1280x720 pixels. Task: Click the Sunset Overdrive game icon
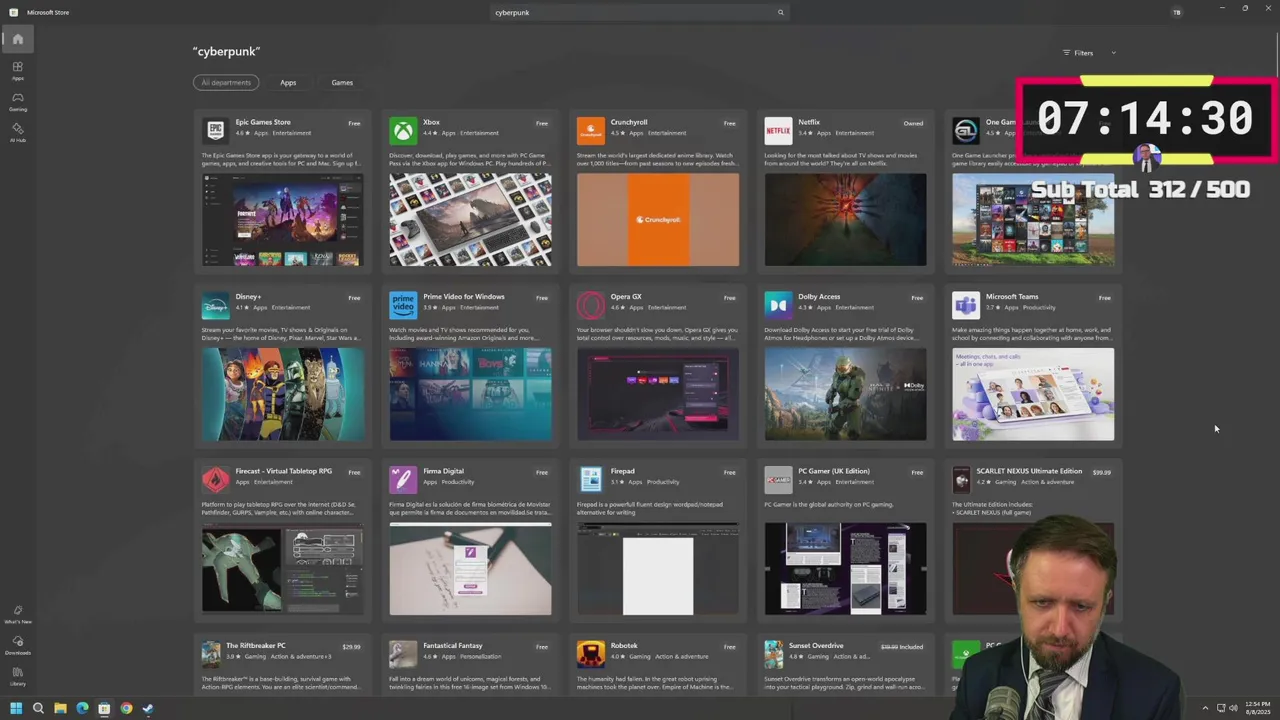(773, 654)
